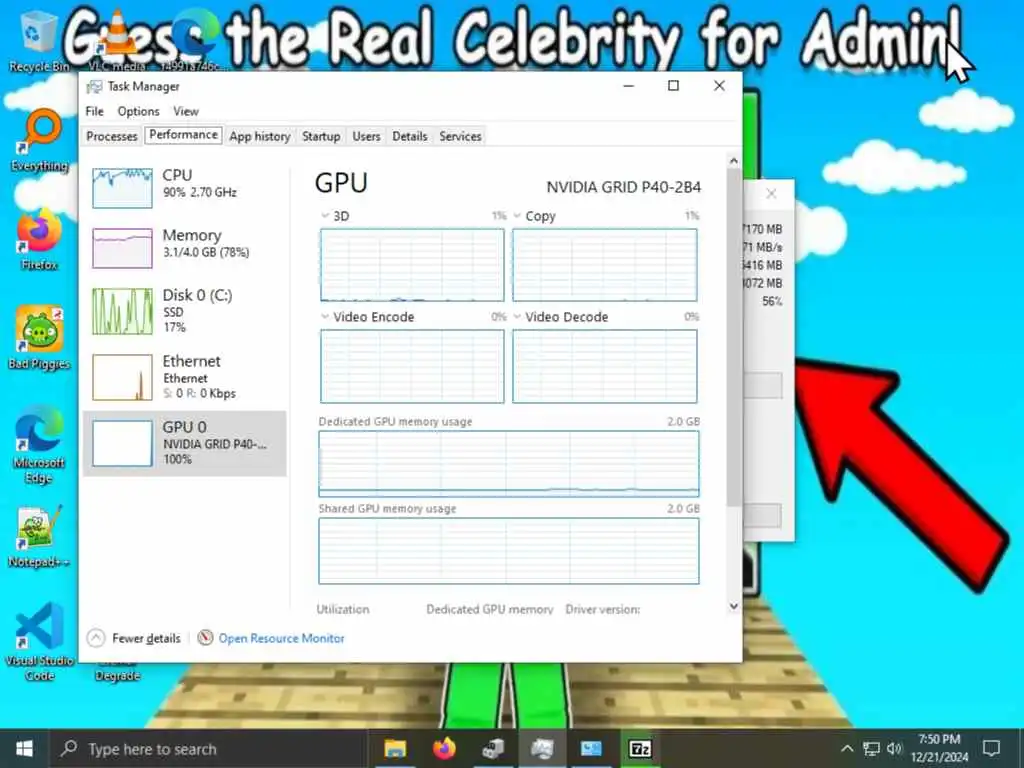Screen dimensions: 1024x768
Task: Click the taskbar clock and date
Action: tap(939, 748)
